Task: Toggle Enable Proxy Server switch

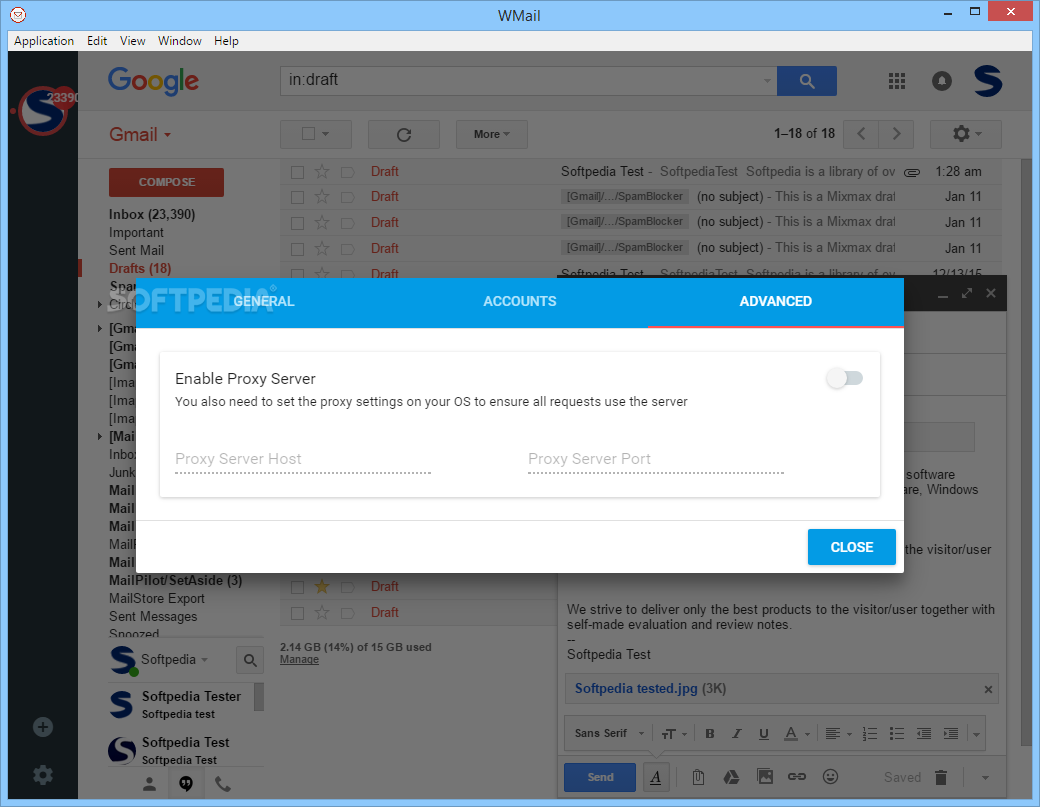Action: [844, 378]
